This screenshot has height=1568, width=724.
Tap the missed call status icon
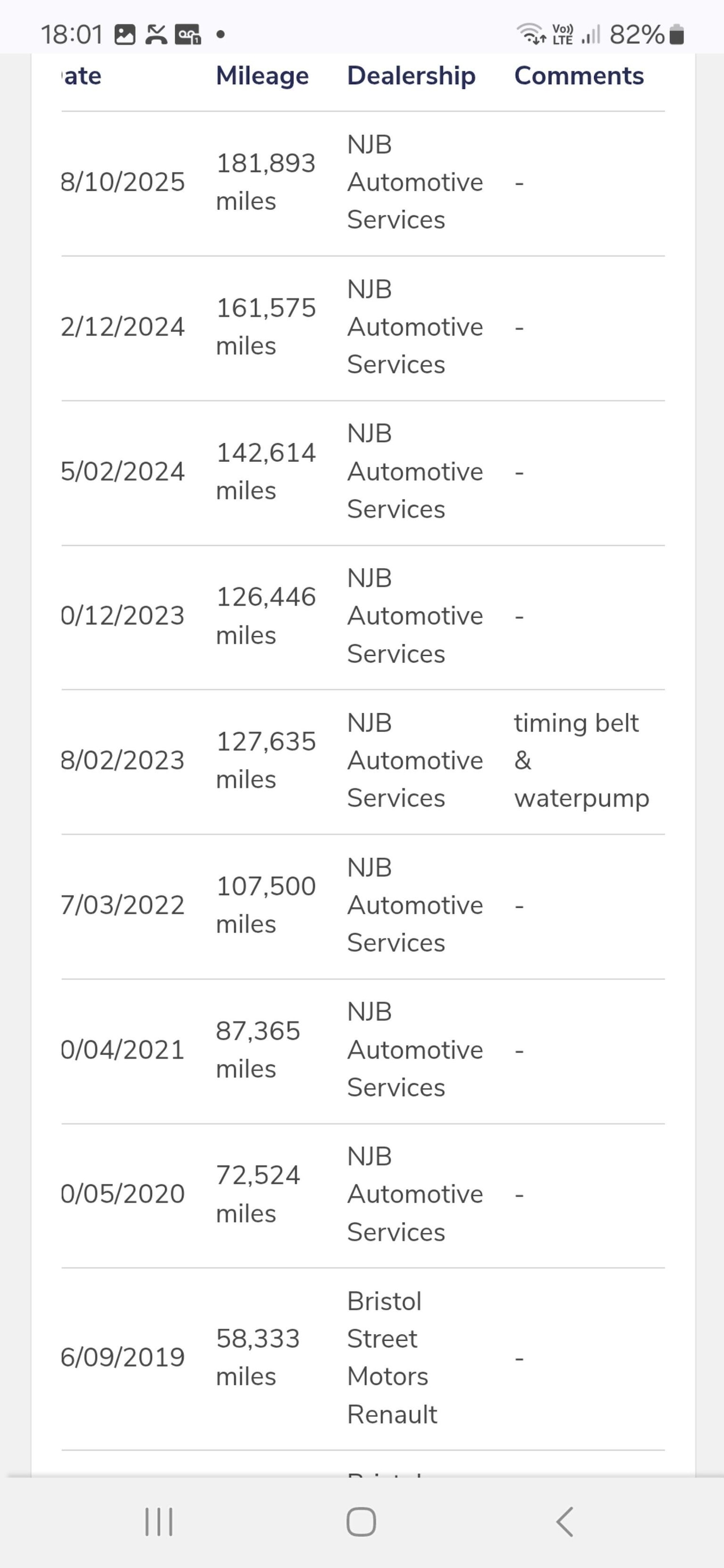(156, 35)
